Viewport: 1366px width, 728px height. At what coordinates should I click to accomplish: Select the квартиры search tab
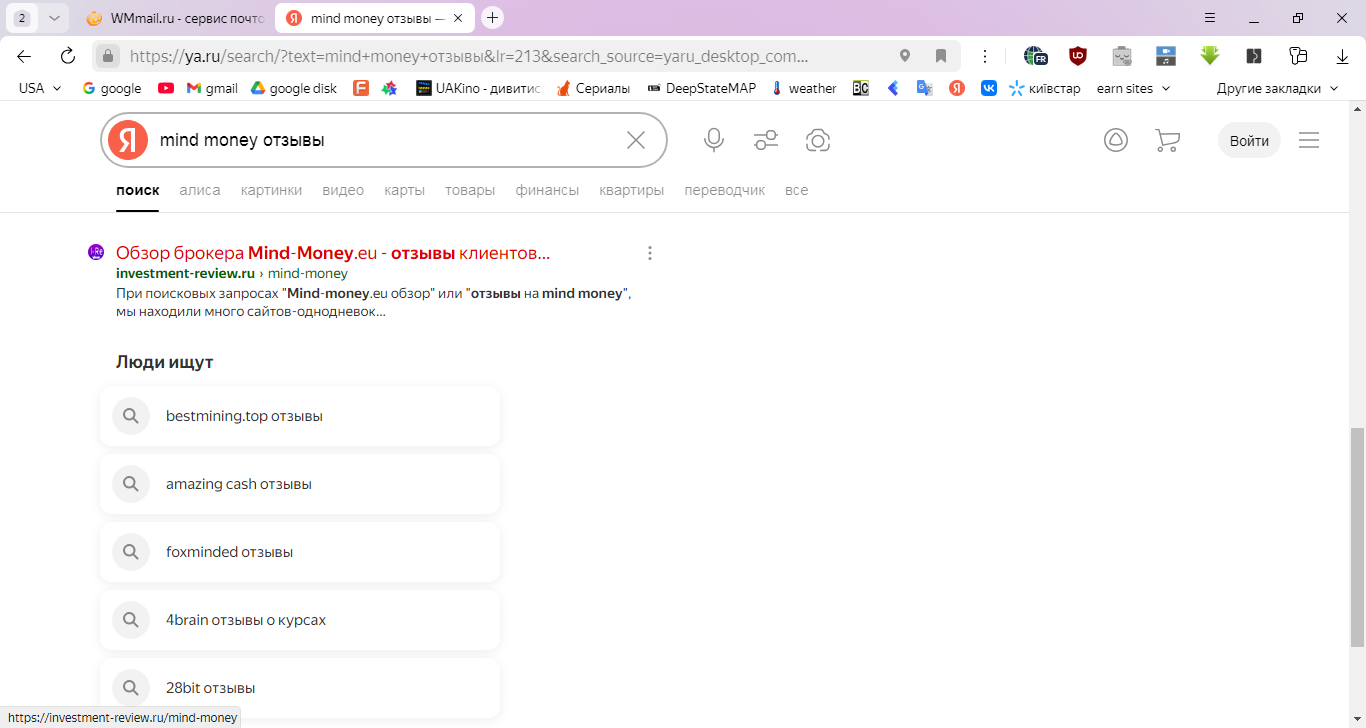pyautogui.click(x=632, y=190)
